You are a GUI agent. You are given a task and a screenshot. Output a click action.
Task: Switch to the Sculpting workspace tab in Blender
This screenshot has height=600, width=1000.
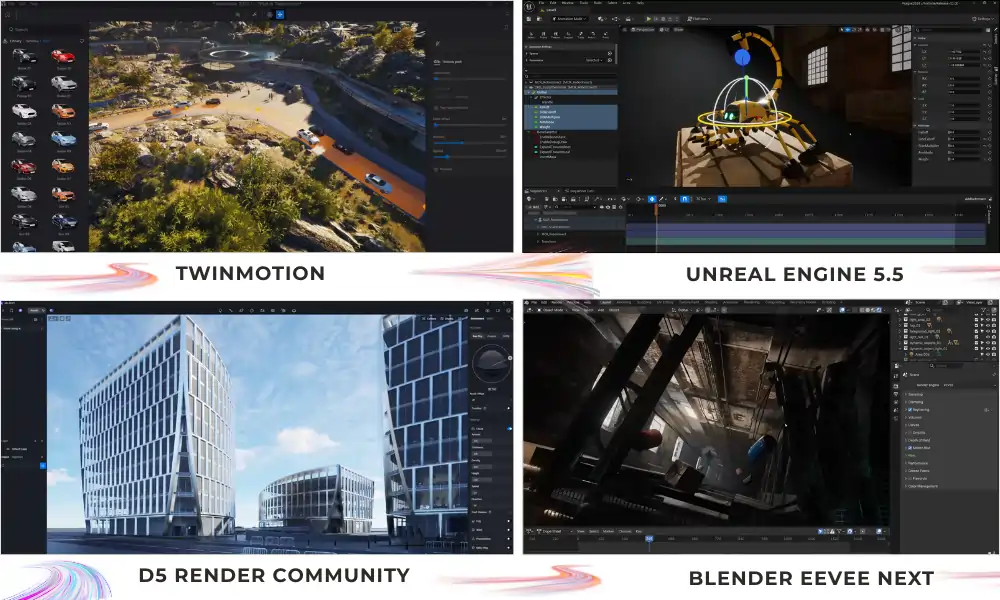tap(643, 302)
